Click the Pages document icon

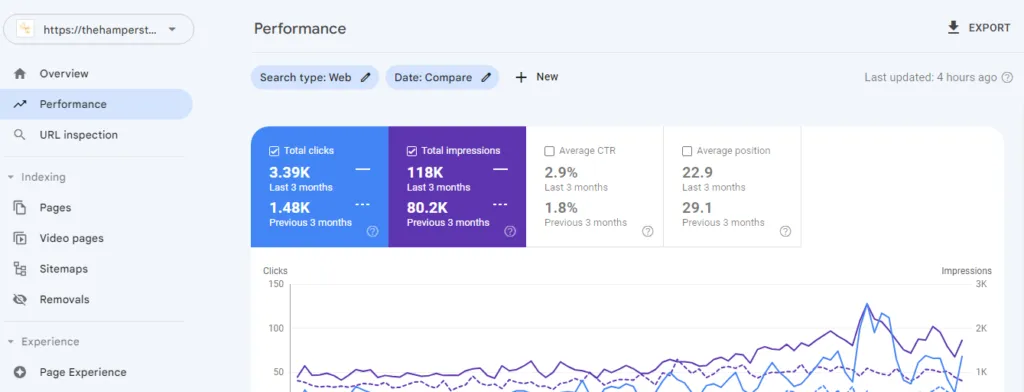pyautogui.click(x=20, y=208)
